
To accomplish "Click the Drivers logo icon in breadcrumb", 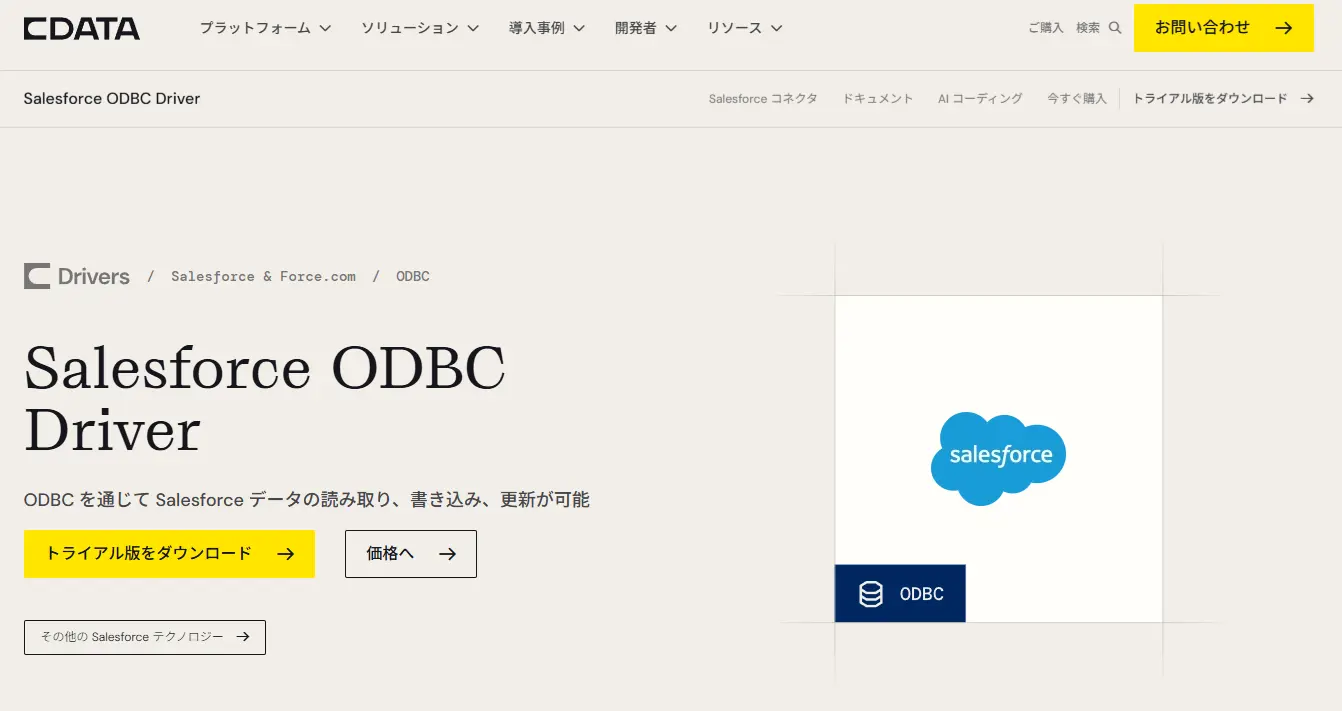I will 37,276.
